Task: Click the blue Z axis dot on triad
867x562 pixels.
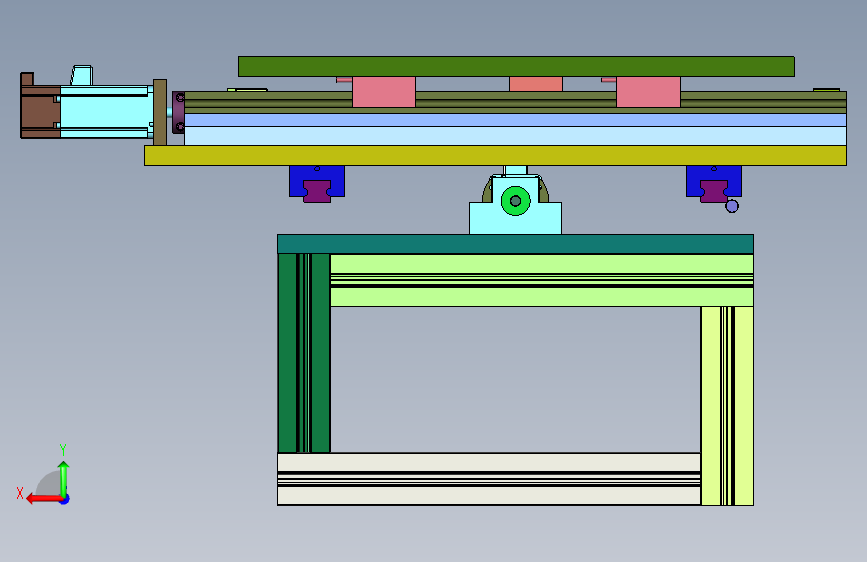Action: [x=65, y=499]
